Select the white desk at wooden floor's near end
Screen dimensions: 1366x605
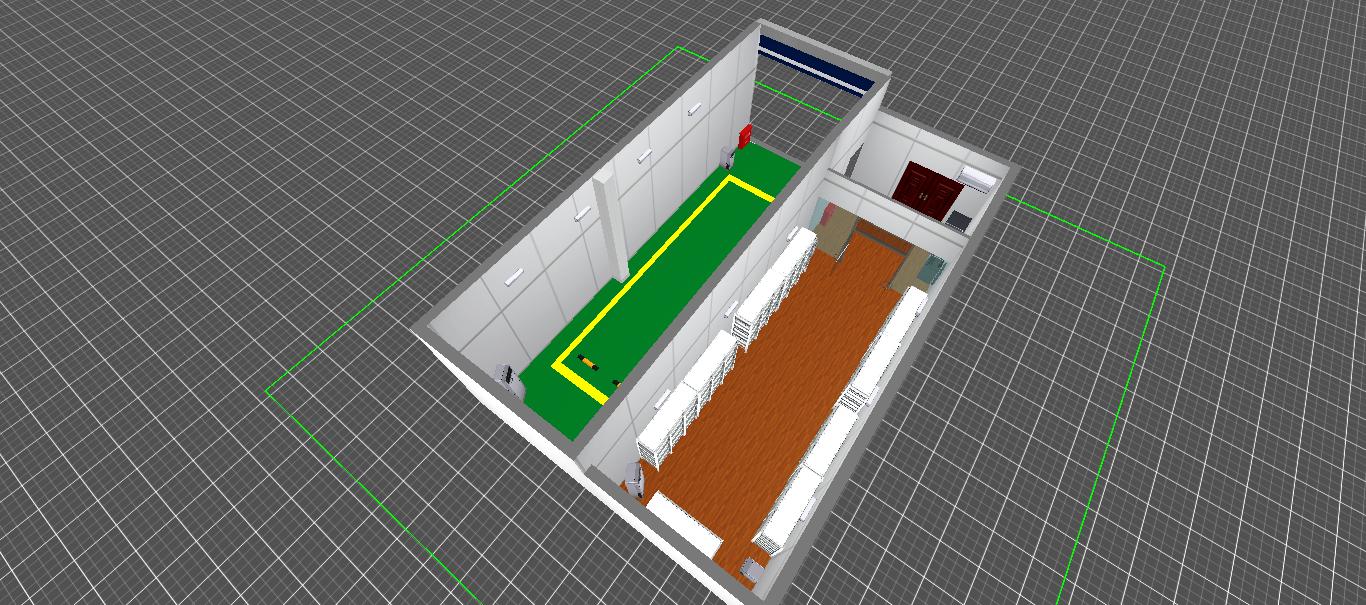(686, 521)
